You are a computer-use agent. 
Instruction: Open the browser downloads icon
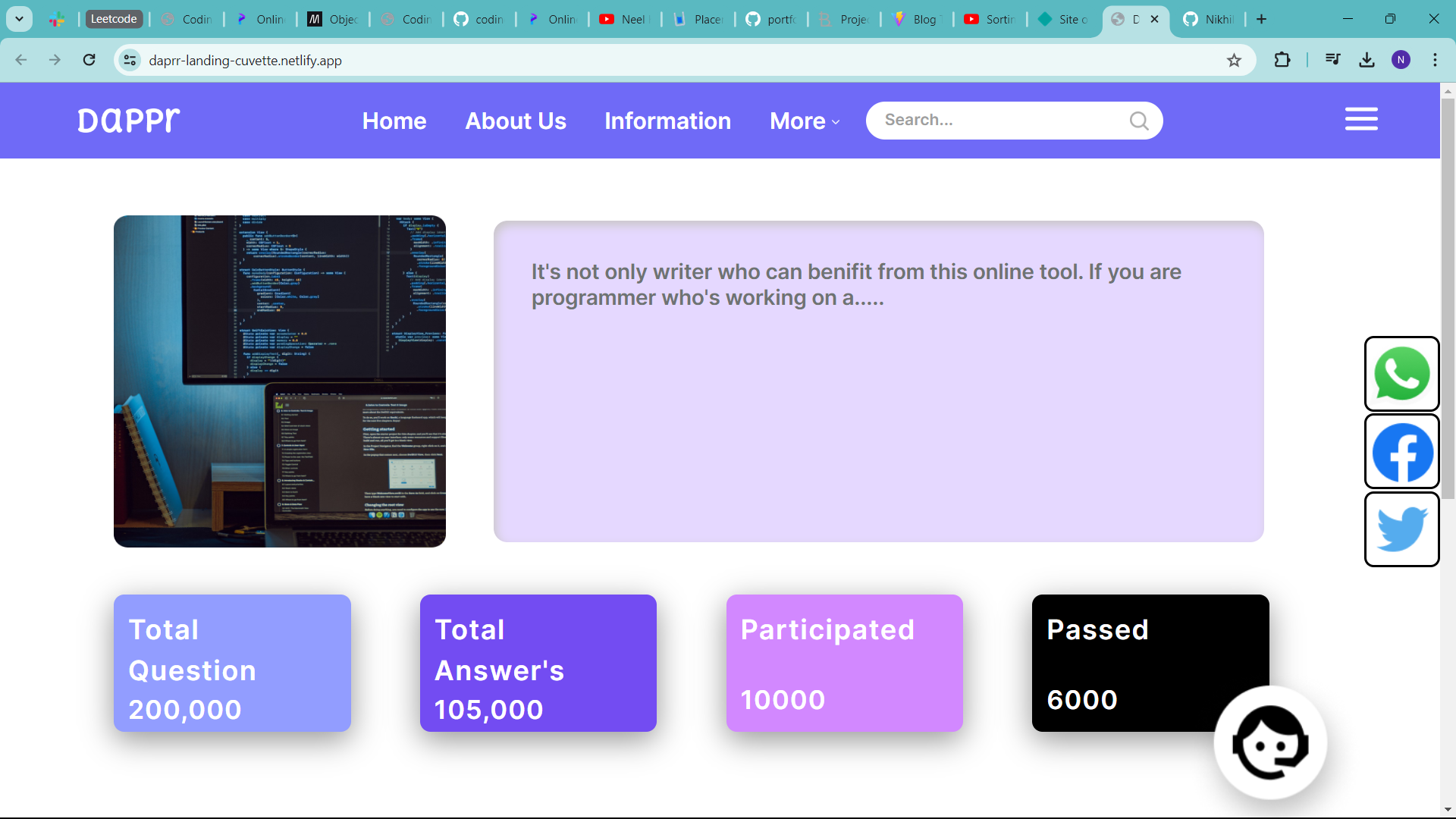(1367, 60)
